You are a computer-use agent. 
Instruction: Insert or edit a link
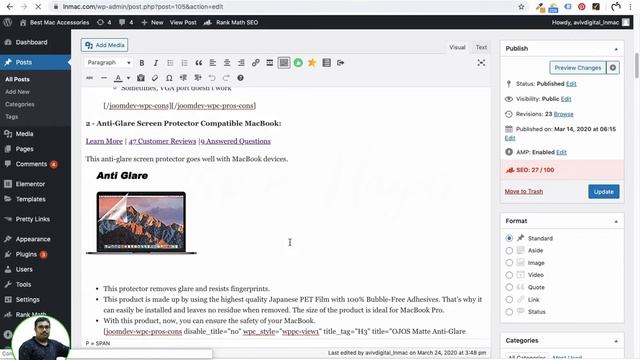(256, 63)
